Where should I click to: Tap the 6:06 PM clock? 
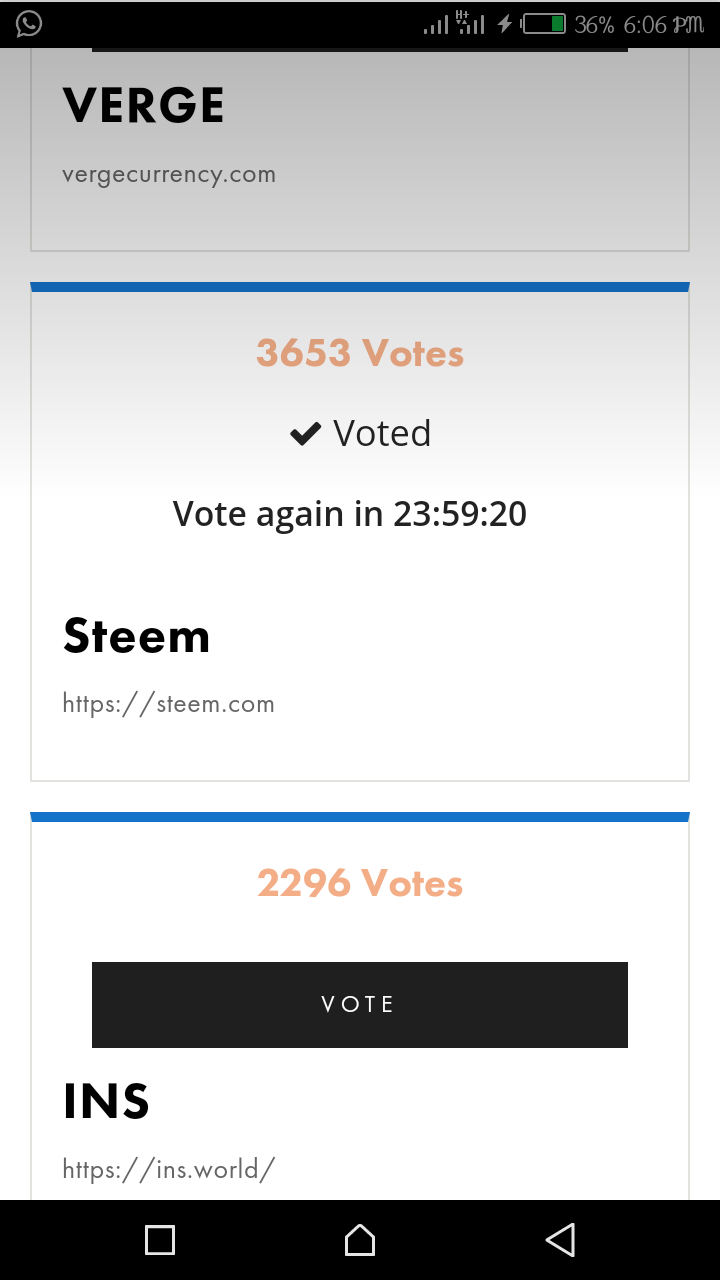point(663,24)
